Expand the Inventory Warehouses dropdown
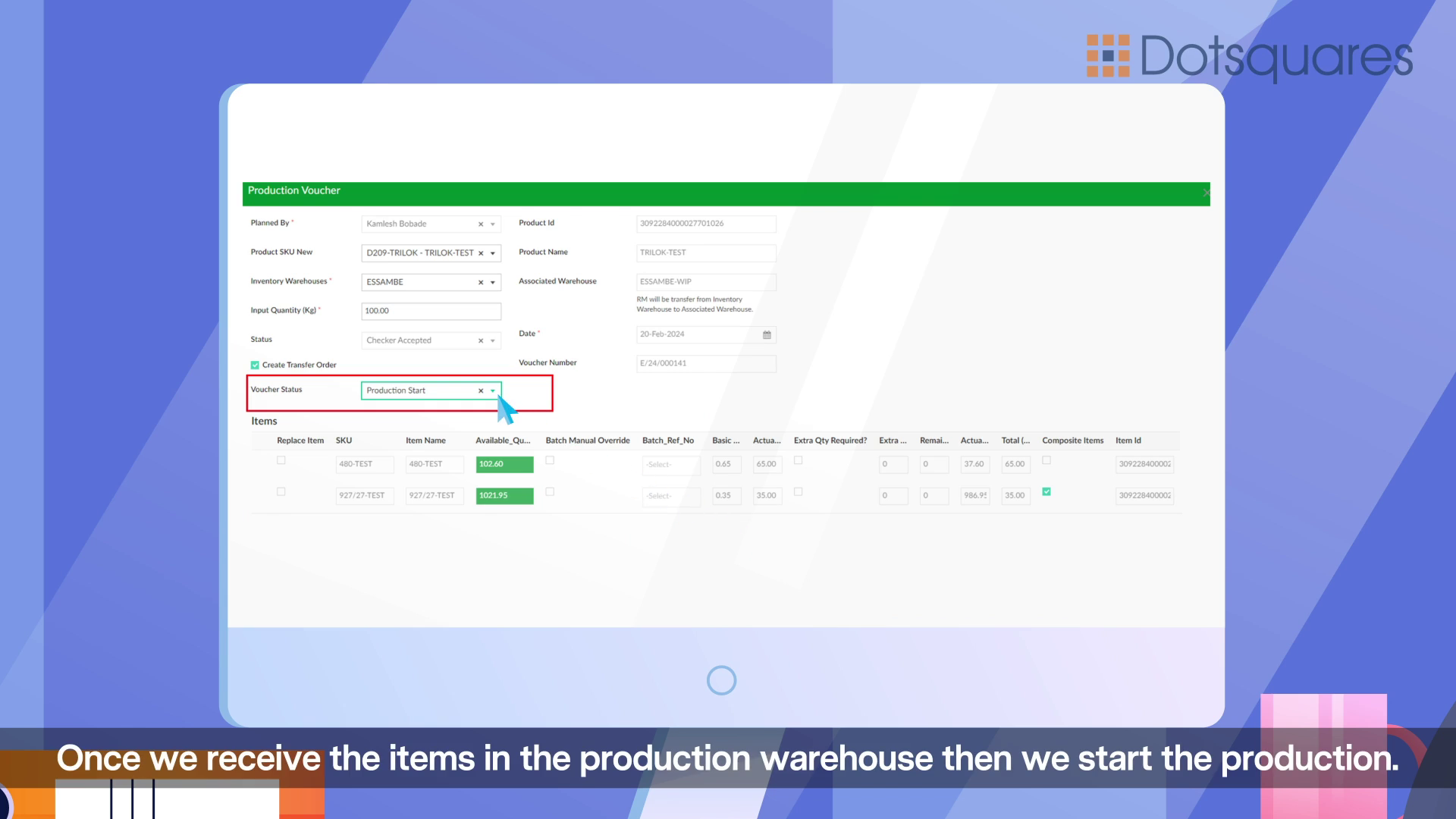1456x819 pixels. (494, 281)
